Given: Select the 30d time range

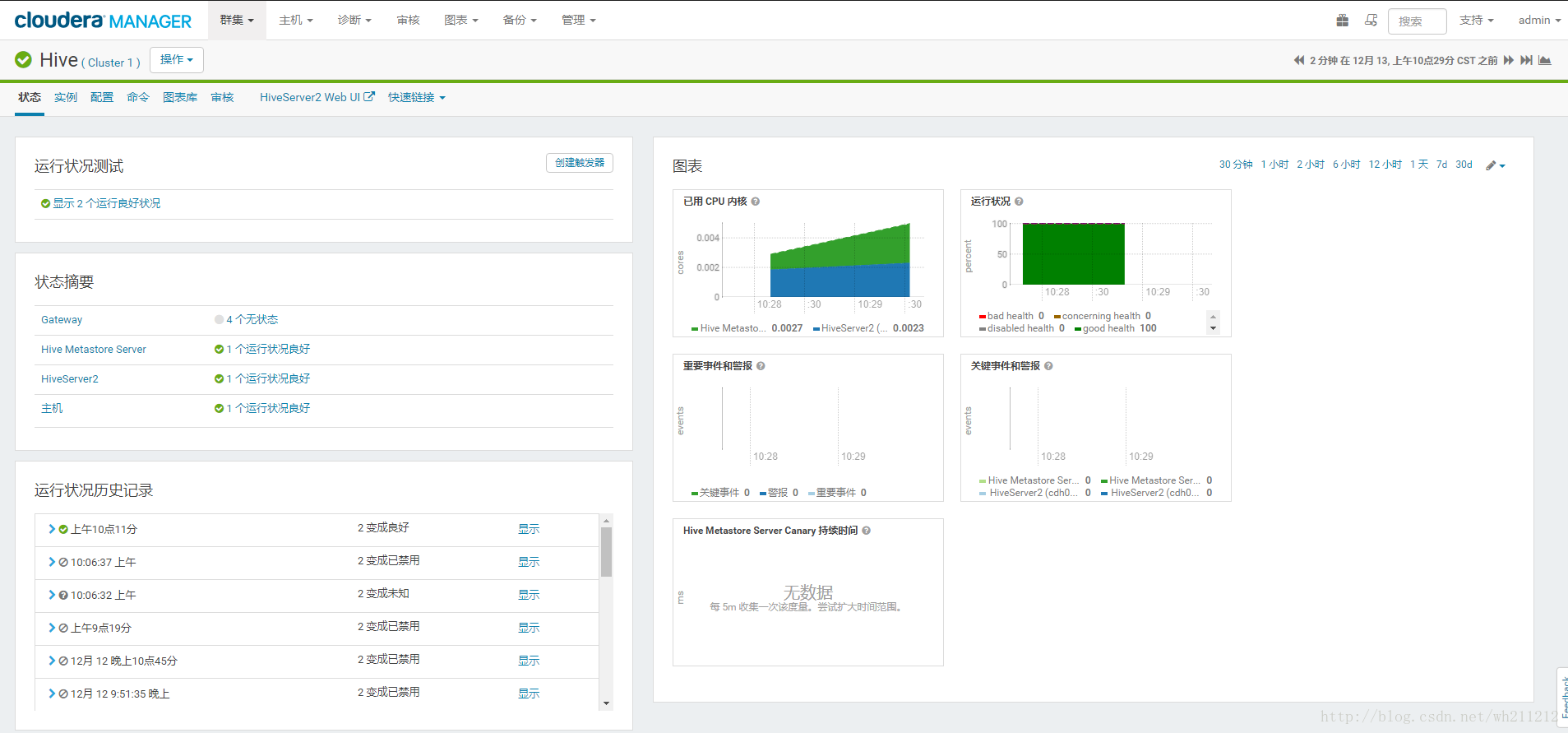Looking at the screenshot, I should pos(1464,165).
